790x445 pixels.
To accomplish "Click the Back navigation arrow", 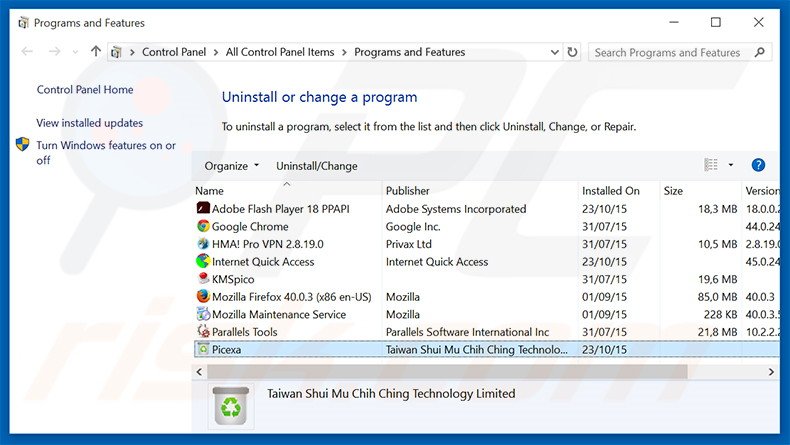I will pos(27,51).
